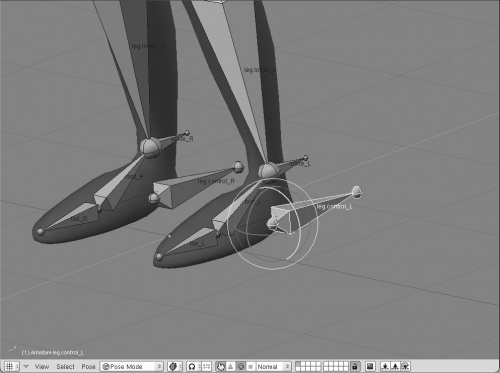This screenshot has height=373, width=500.
Task: Enable the translate manipulator triangle icon
Action: (x=231, y=366)
